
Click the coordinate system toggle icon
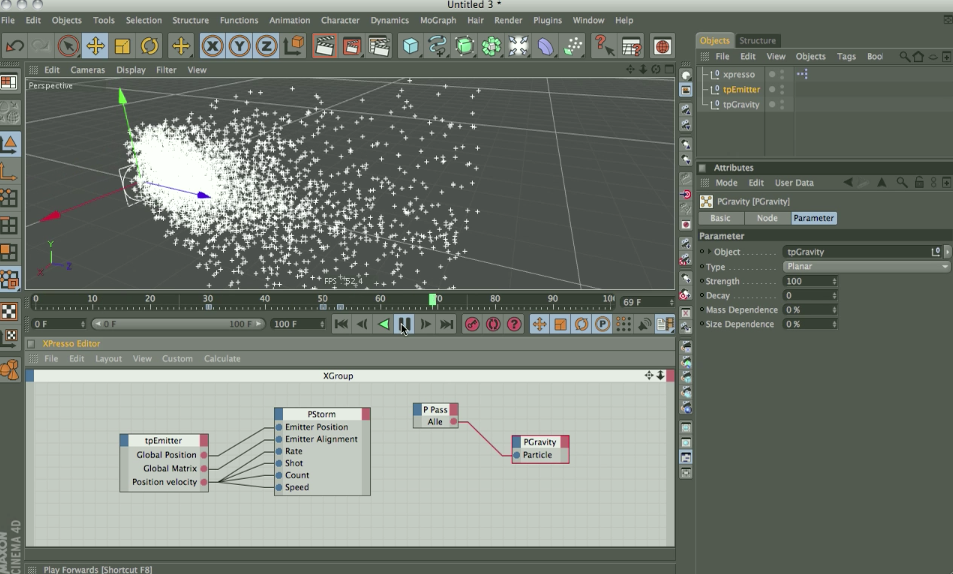click(x=293, y=46)
